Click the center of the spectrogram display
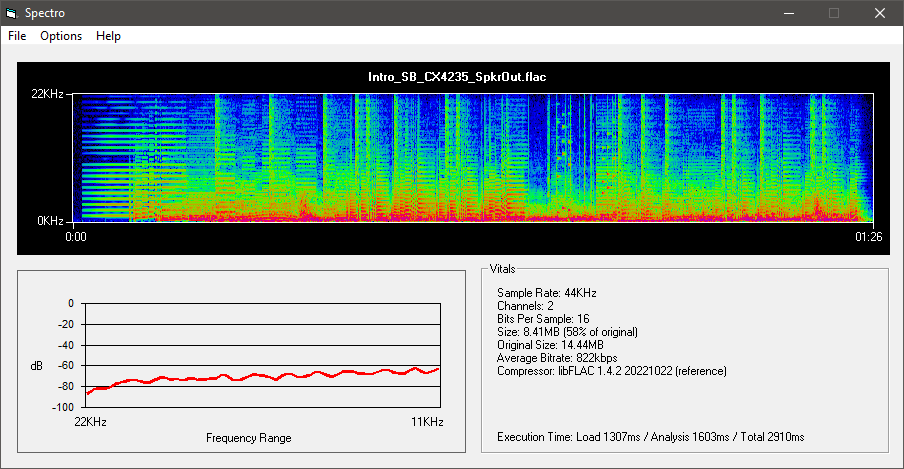 (x=473, y=157)
